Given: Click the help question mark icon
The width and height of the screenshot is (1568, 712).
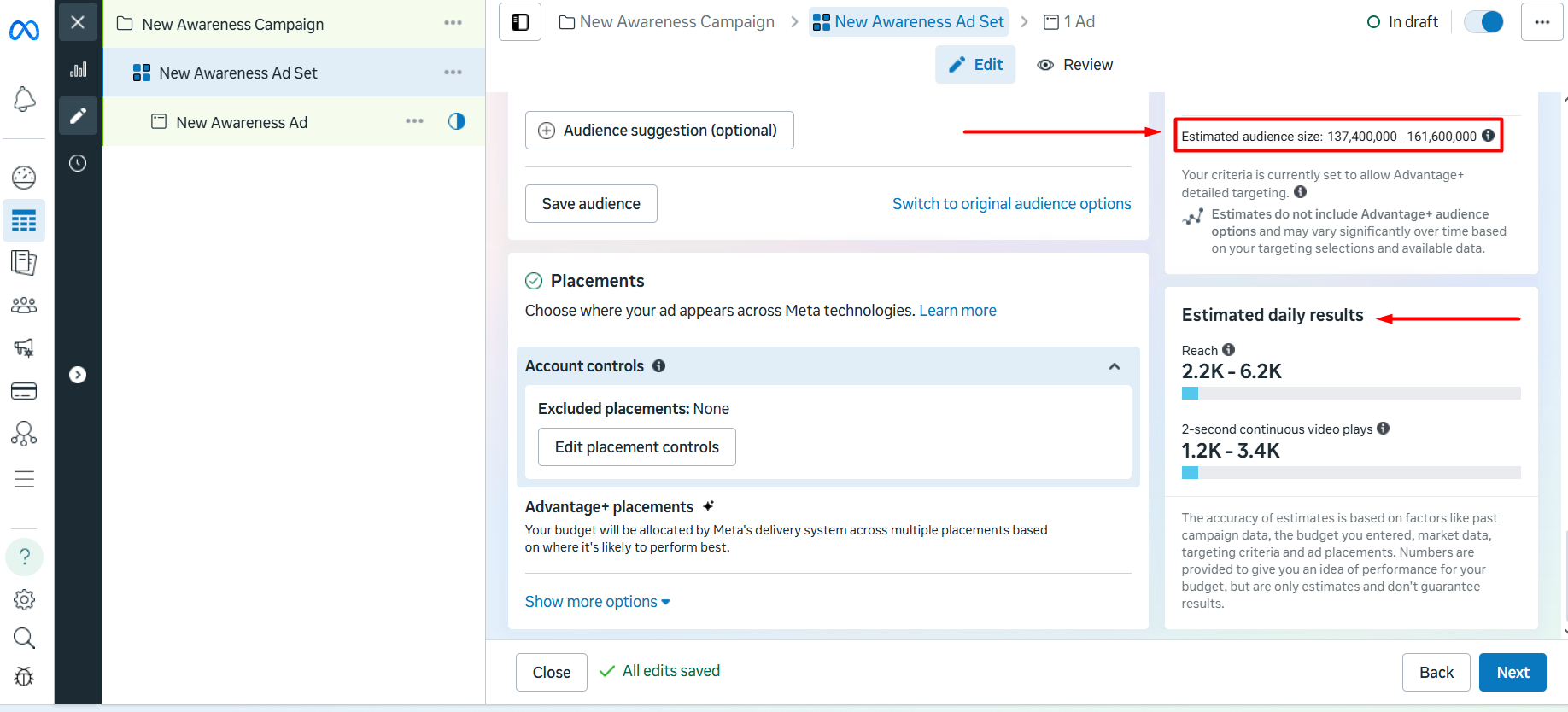Looking at the screenshot, I should pos(25,557).
